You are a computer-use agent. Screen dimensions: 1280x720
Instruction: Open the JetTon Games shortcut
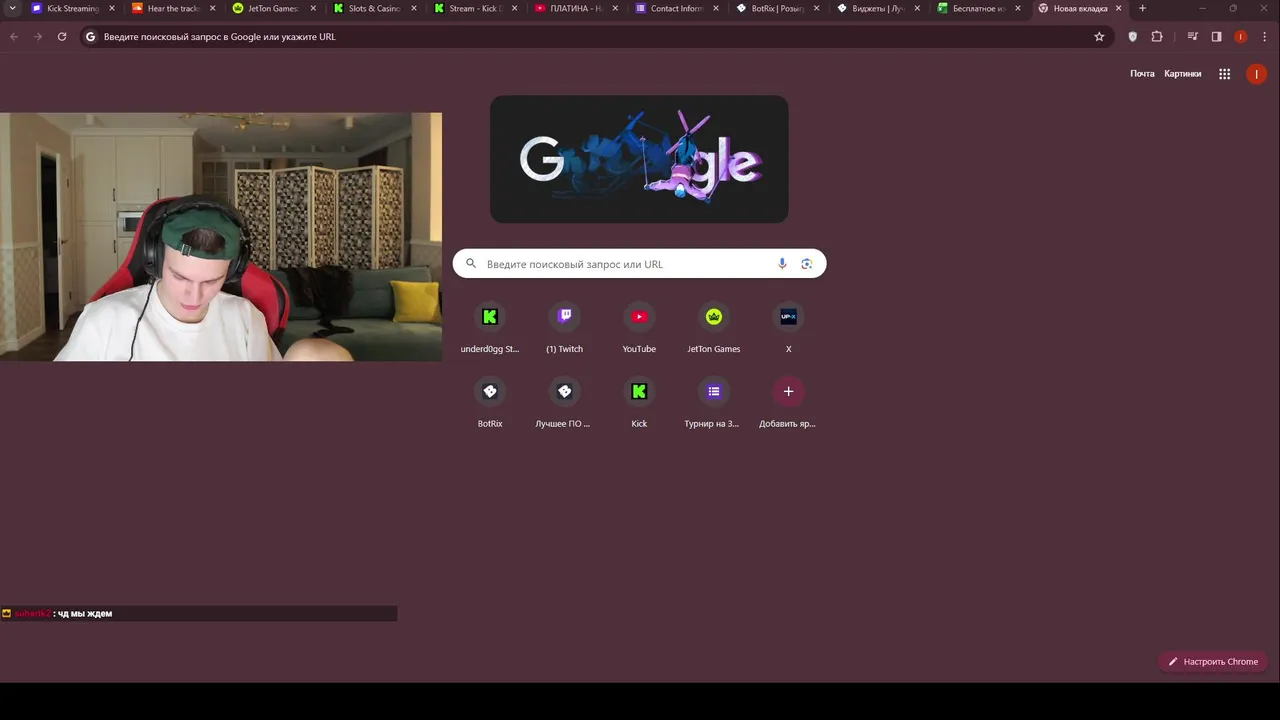714,328
